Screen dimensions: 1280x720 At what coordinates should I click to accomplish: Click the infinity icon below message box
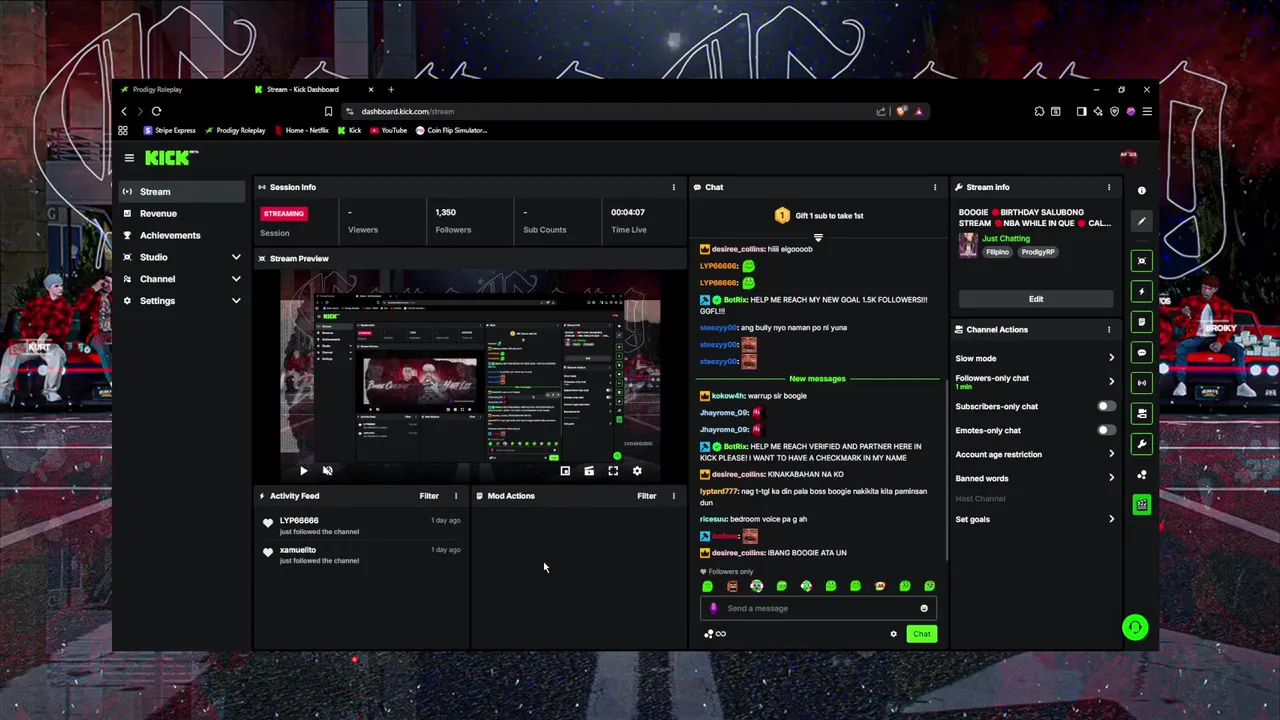721,634
